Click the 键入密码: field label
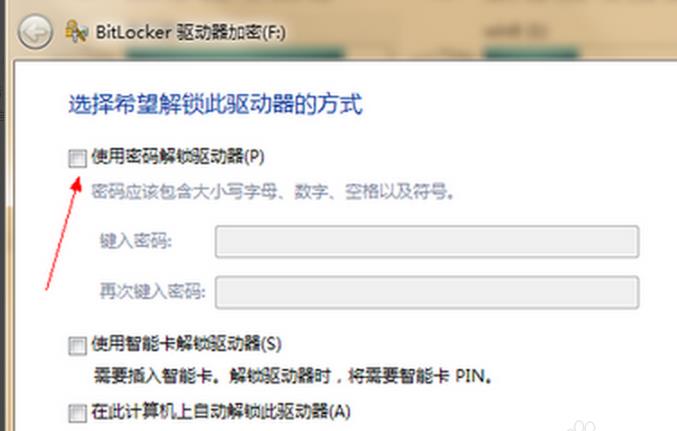The height and width of the screenshot is (431, 677). [x=136, y=241]
